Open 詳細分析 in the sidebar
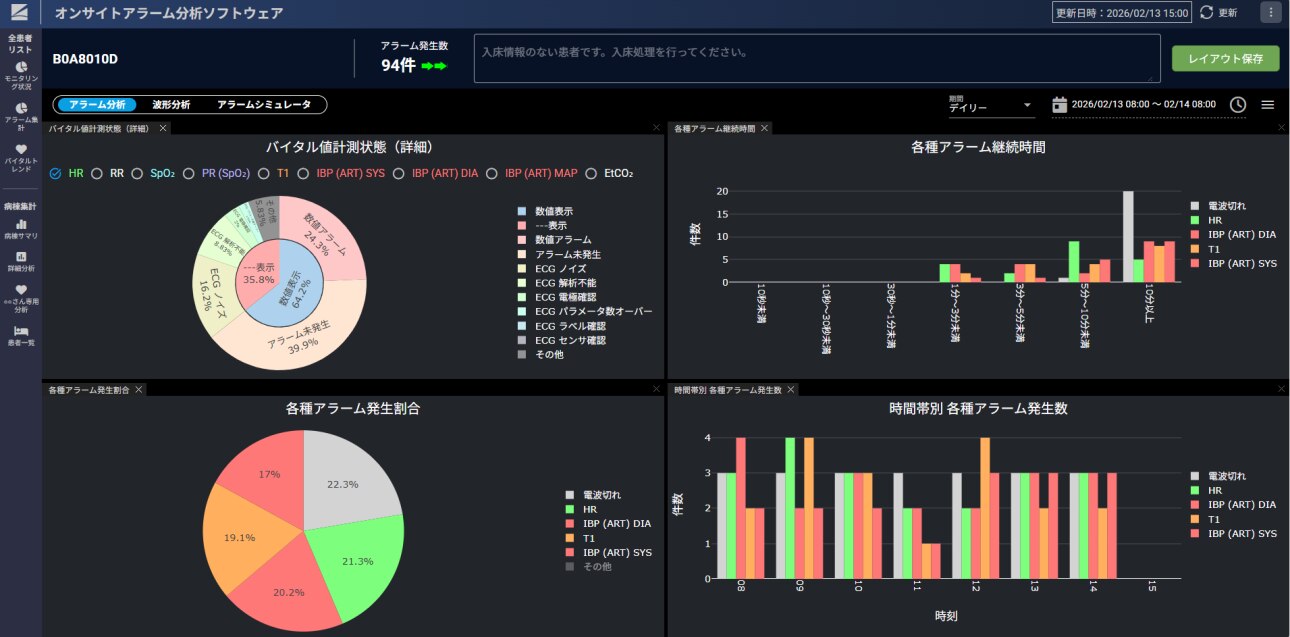 coord(21,262)
